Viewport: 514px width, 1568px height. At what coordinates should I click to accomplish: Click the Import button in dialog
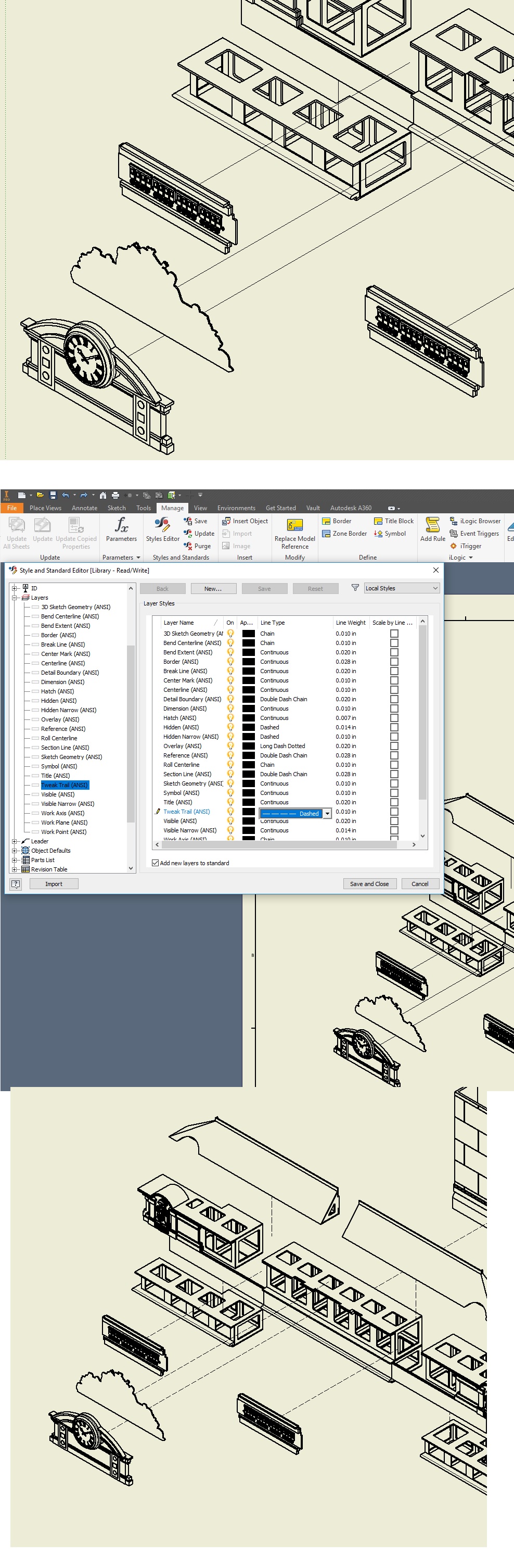[x=54, y=883]
